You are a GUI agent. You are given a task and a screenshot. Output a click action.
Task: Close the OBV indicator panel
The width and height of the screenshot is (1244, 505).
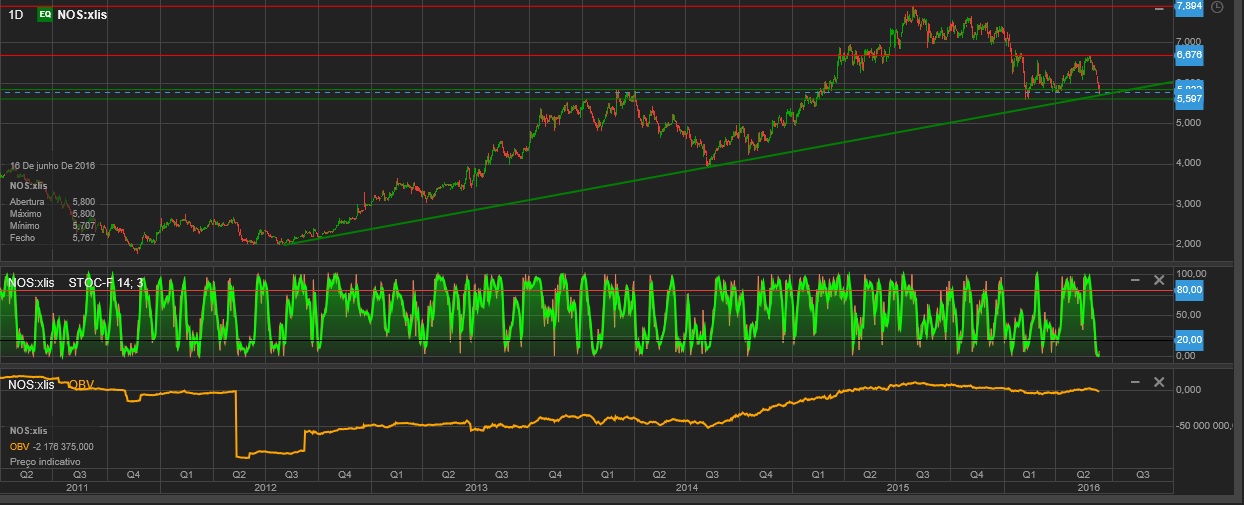1159,382
